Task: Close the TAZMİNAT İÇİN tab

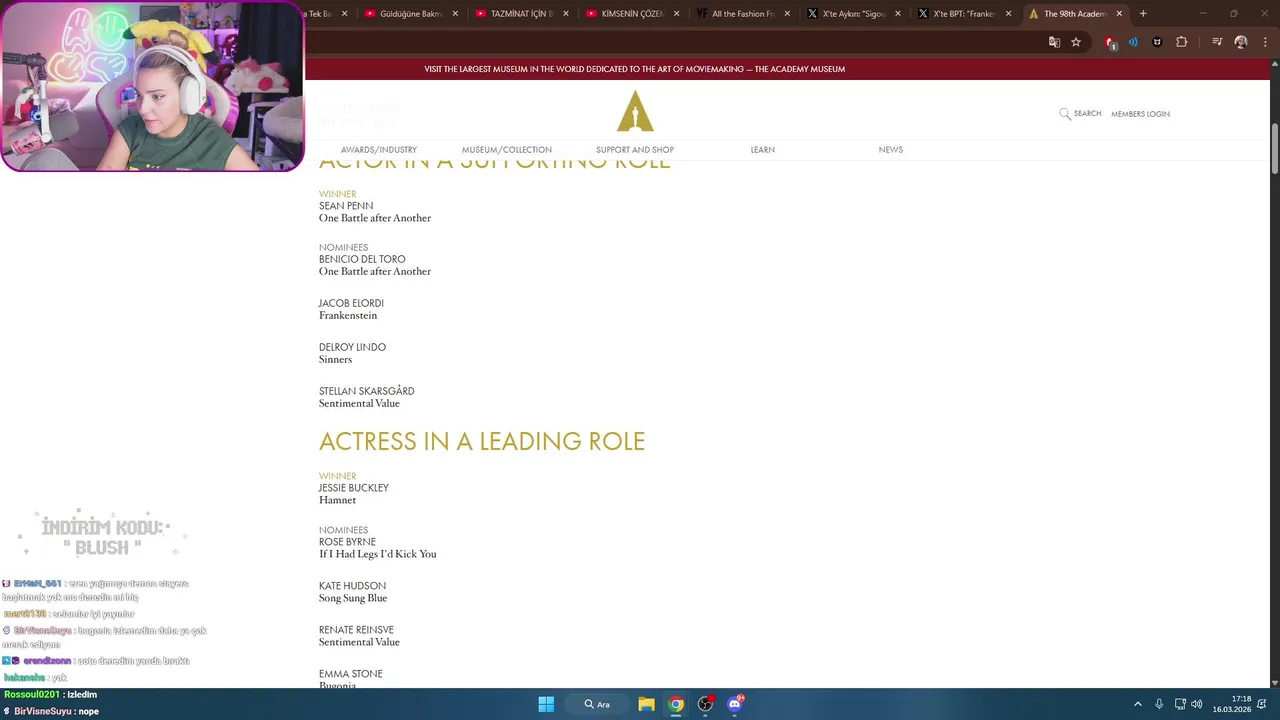Action: (566, 14)
